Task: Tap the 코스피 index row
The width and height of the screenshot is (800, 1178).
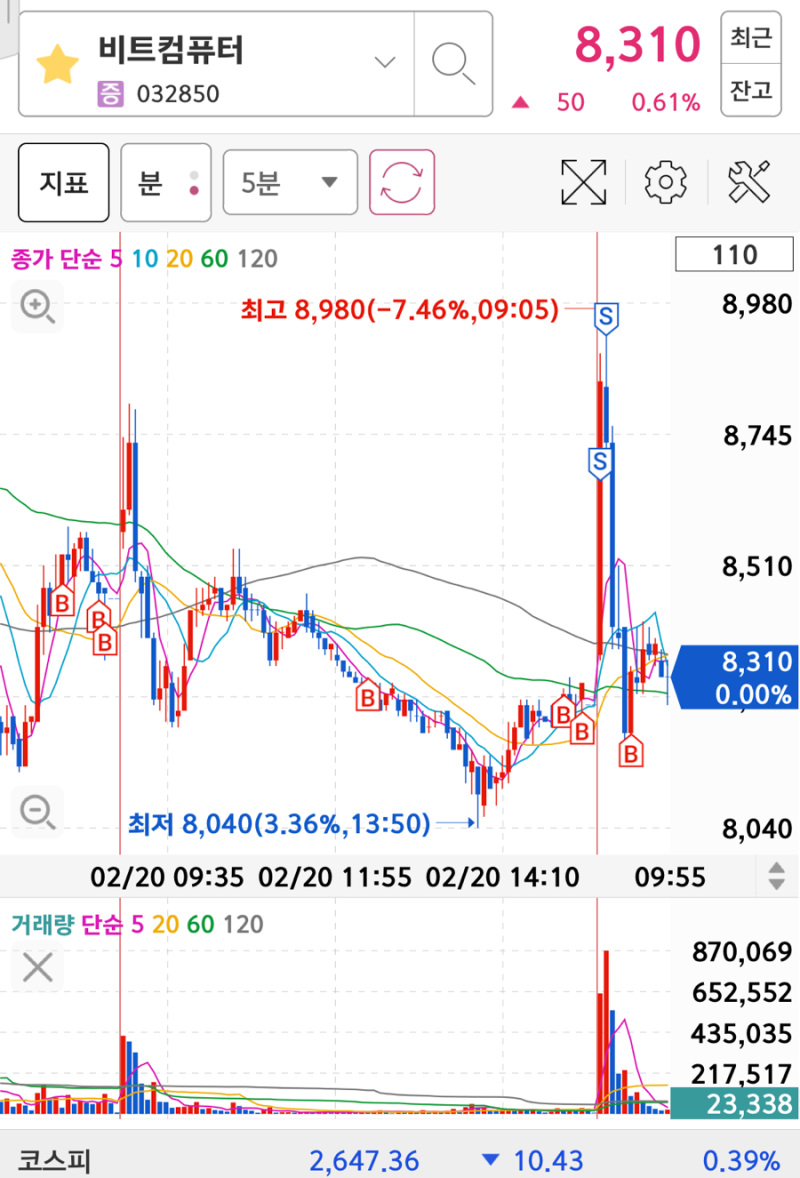Action: pyautogui.click(x=400, y=1160)
